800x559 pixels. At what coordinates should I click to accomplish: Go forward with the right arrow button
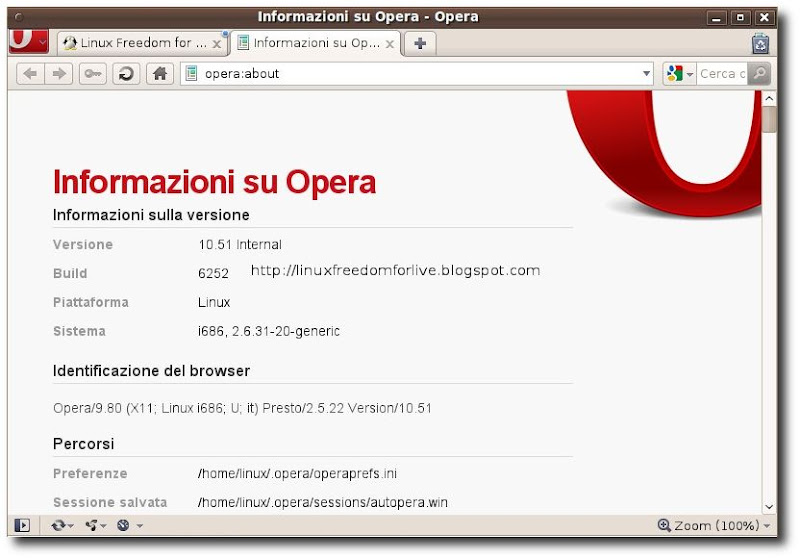[x=59, y=74]
